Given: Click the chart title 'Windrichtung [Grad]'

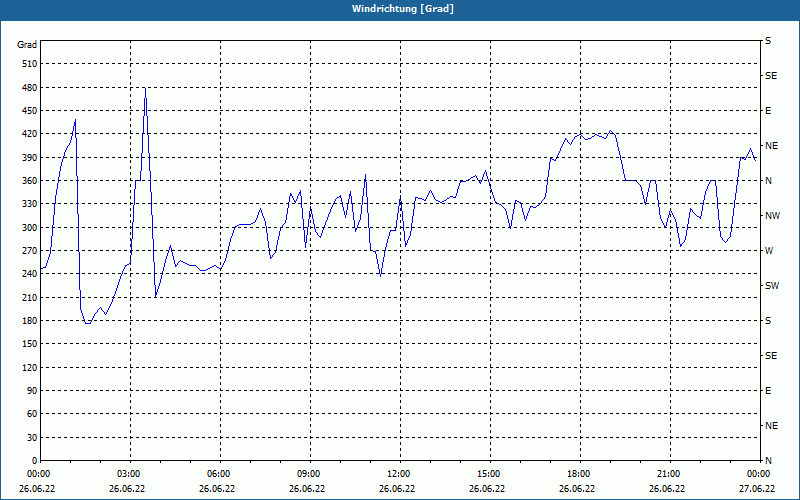Looking at the screenshot, I should [403, 9].
